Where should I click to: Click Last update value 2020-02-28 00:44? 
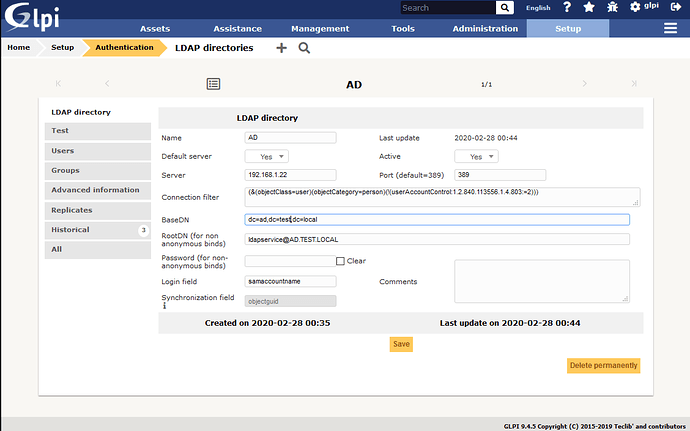point(486,138)
